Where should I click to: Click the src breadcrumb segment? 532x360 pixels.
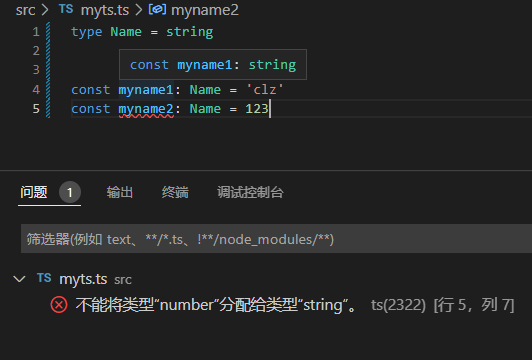tap(25, 10)
